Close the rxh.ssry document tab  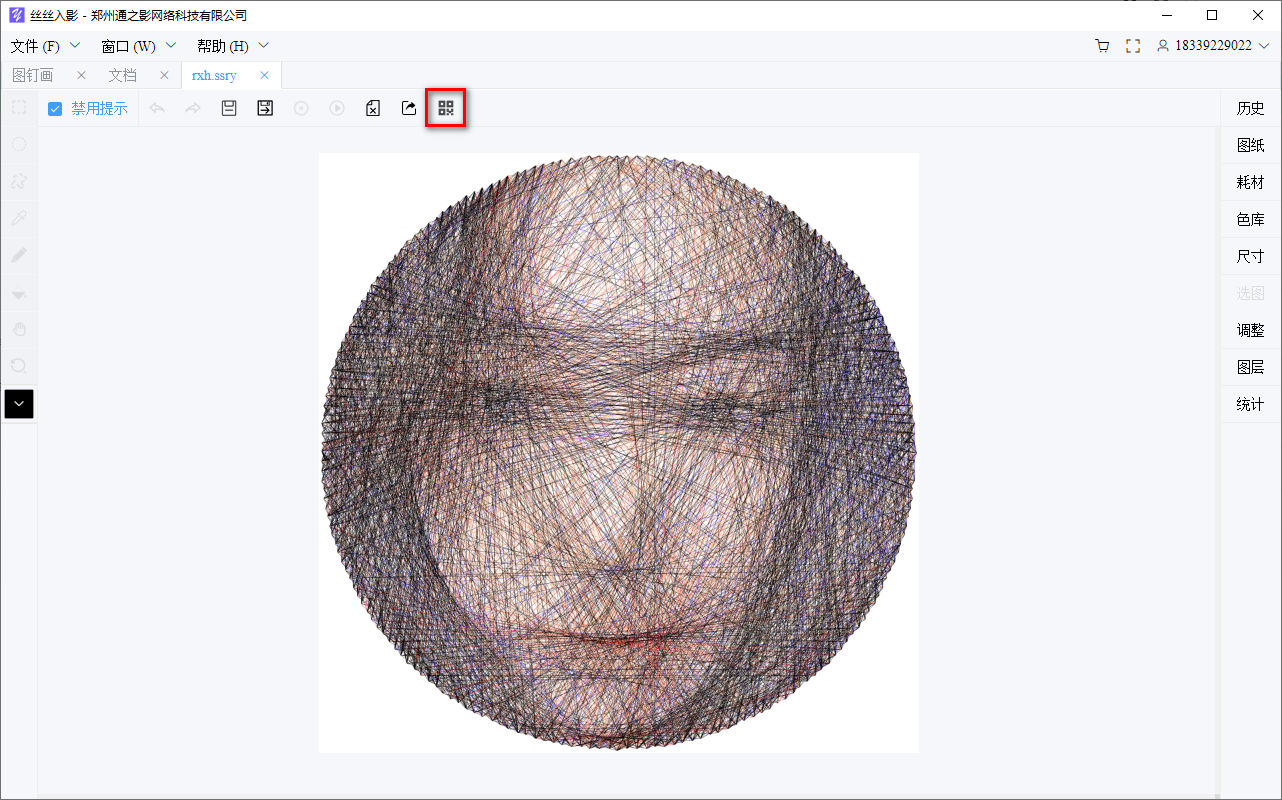pos(263,74)
